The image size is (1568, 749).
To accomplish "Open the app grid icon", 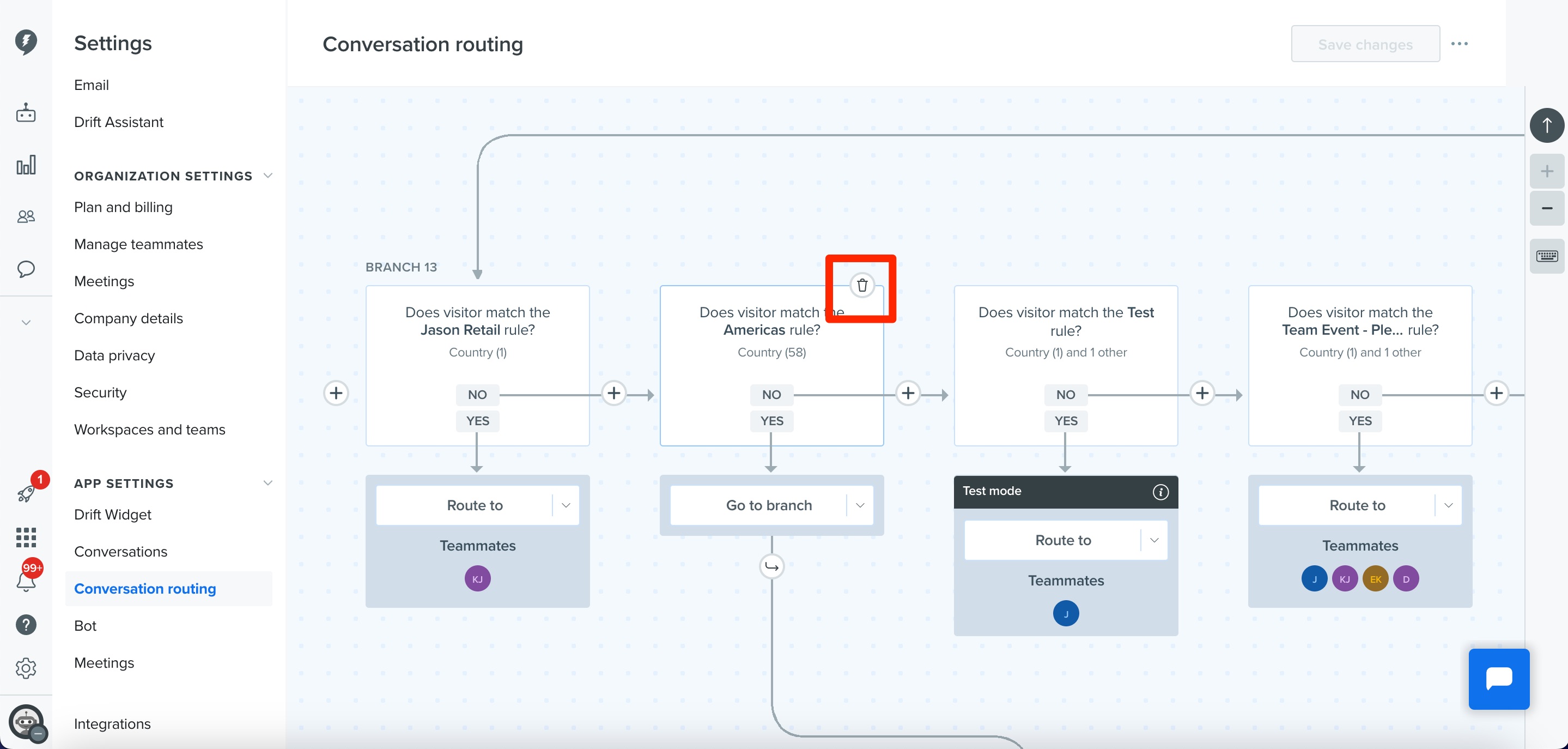I will (26, 537).
